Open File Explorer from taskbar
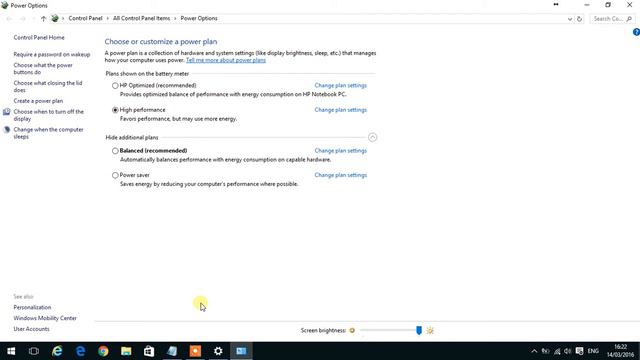 tap(126, 351)
